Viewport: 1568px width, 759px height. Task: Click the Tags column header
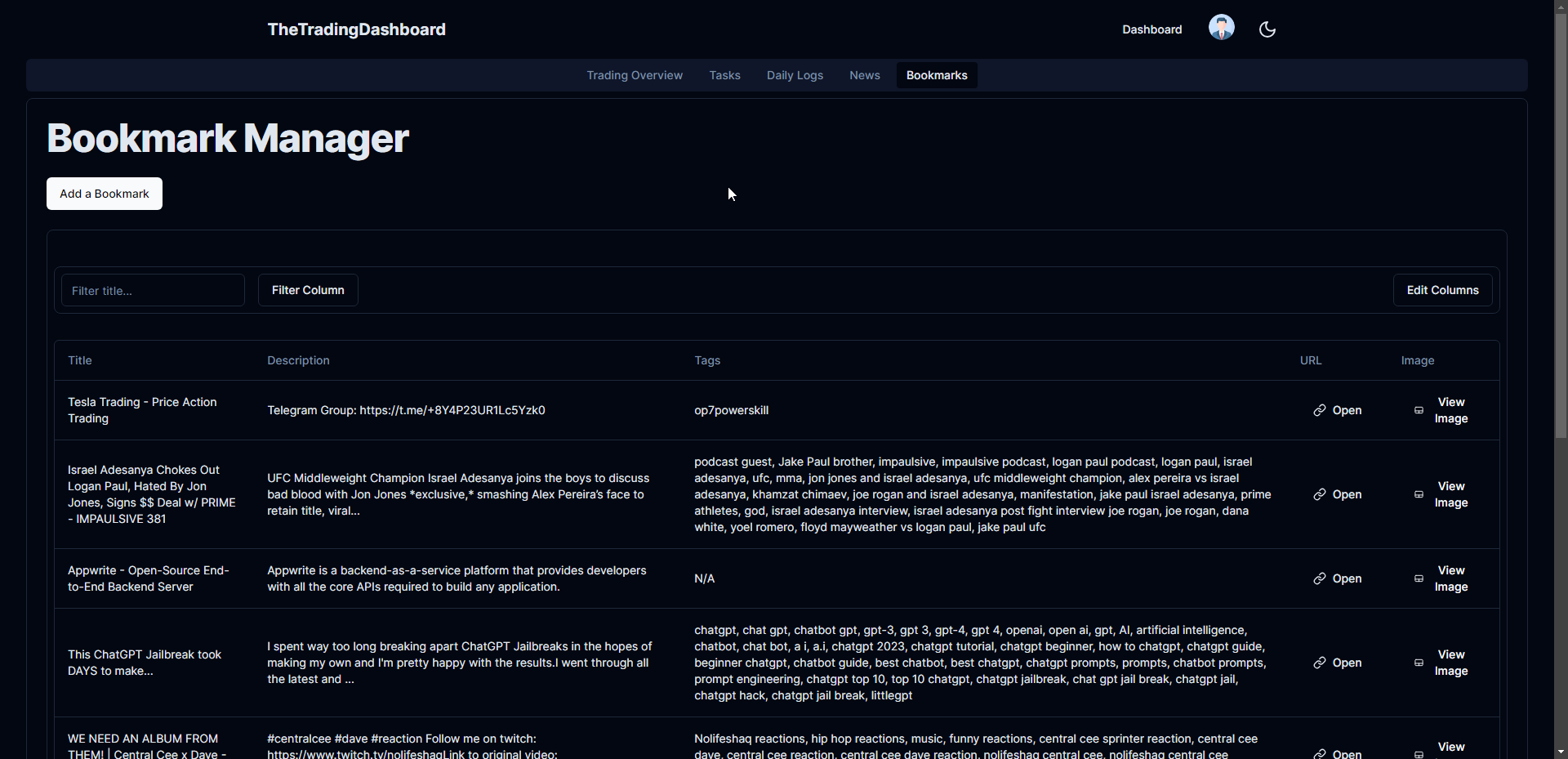707,360
